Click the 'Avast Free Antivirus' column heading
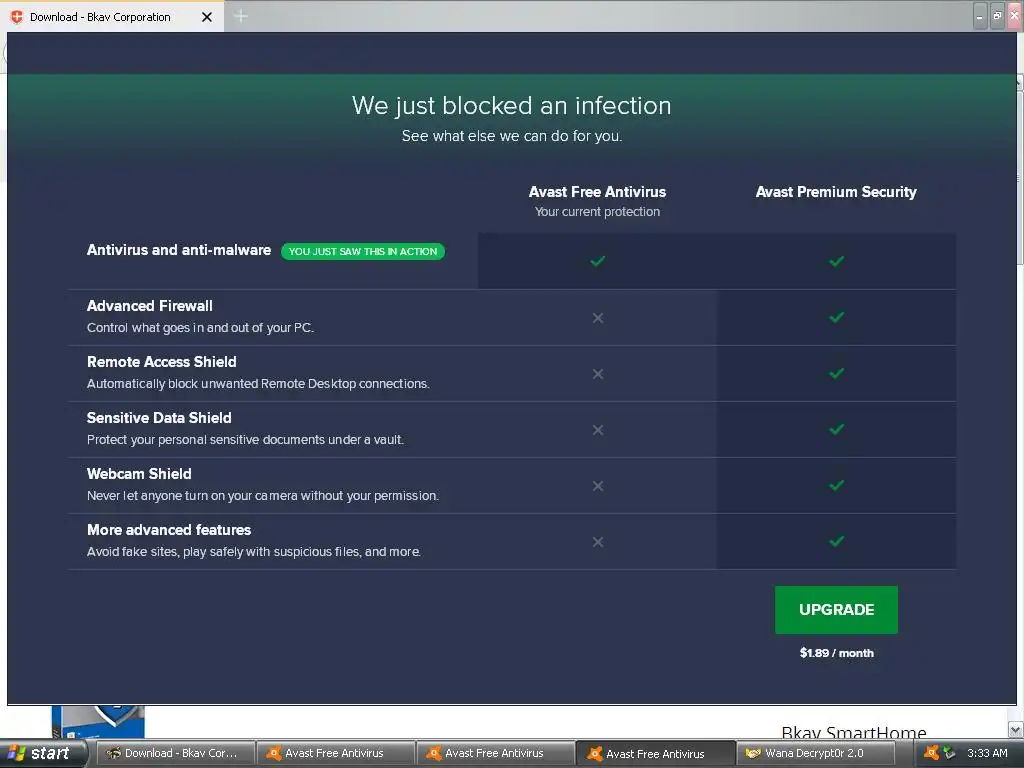 click(597, 192)
